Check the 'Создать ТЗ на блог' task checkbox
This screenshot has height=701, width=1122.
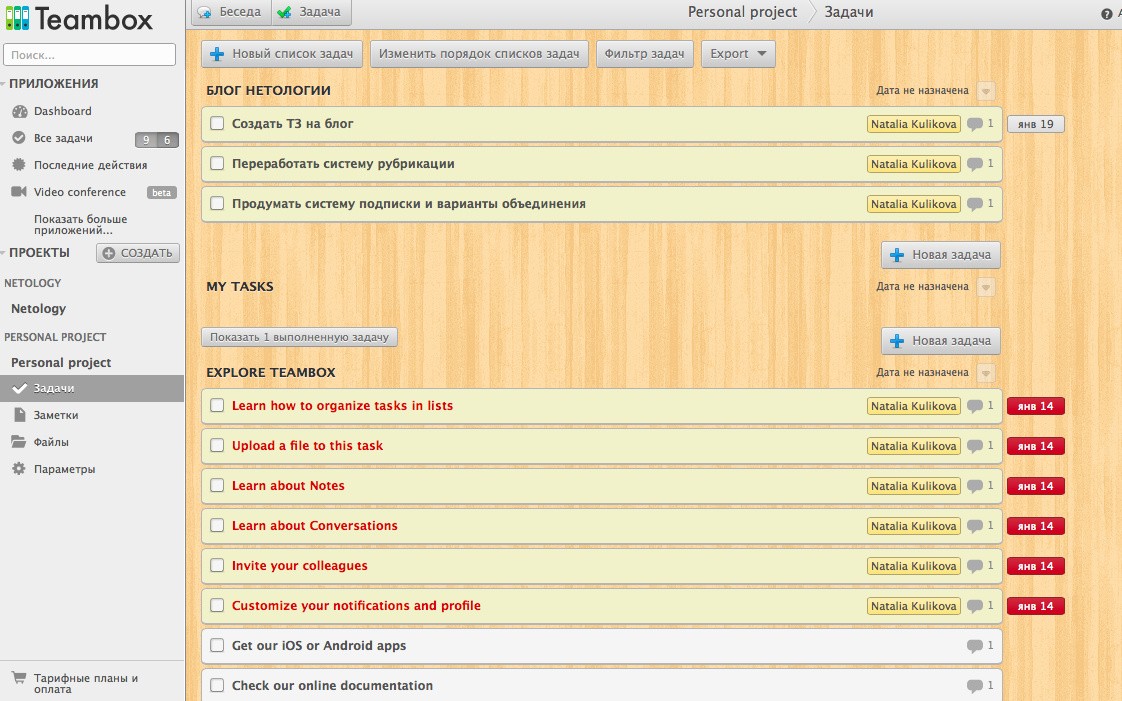(217, 124)
